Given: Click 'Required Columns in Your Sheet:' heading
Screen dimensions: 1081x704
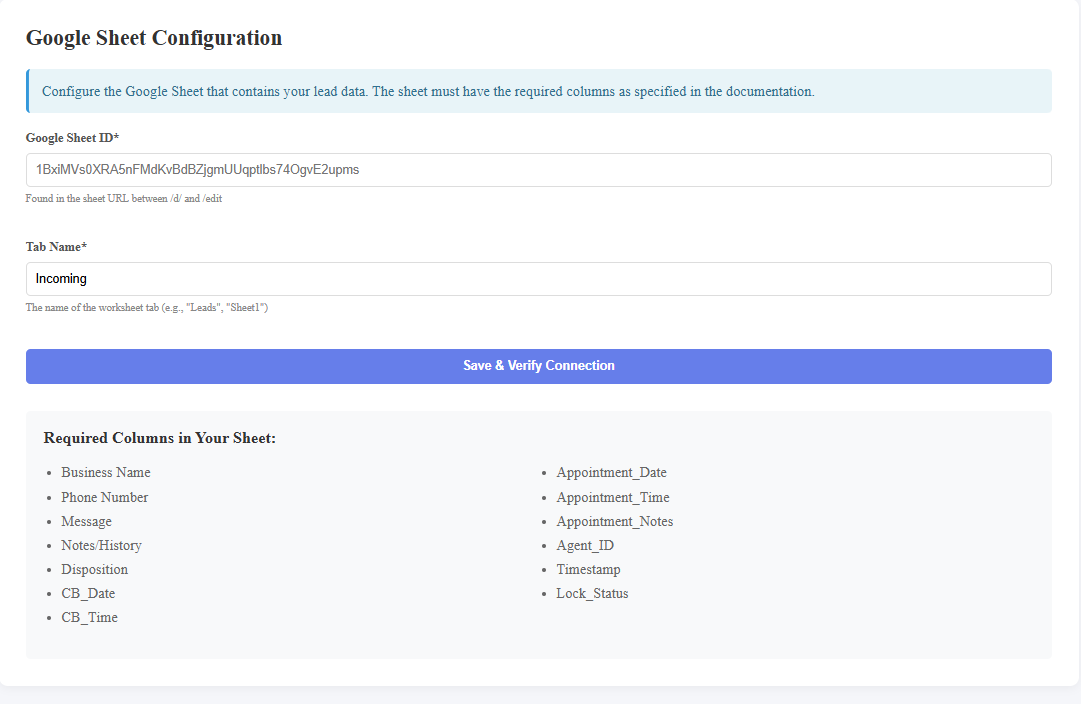Looking at the screenshot, I should tap(160, 438).
